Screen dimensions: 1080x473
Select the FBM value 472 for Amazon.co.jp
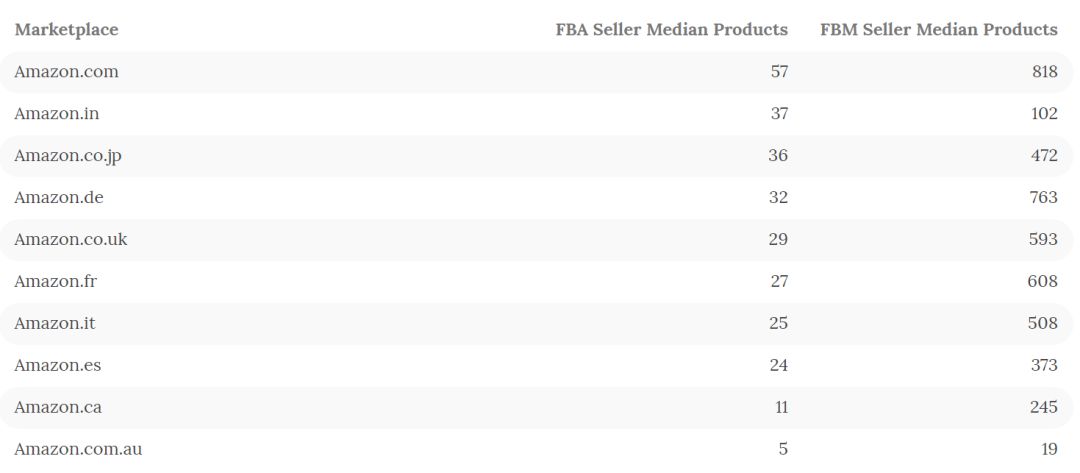point(1044,156)
